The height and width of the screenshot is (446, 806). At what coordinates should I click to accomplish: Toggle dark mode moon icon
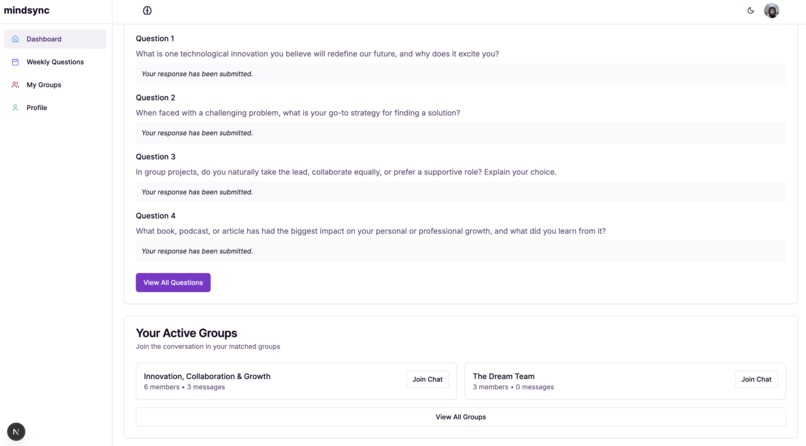pyautogui.click(x=750, y=10)
